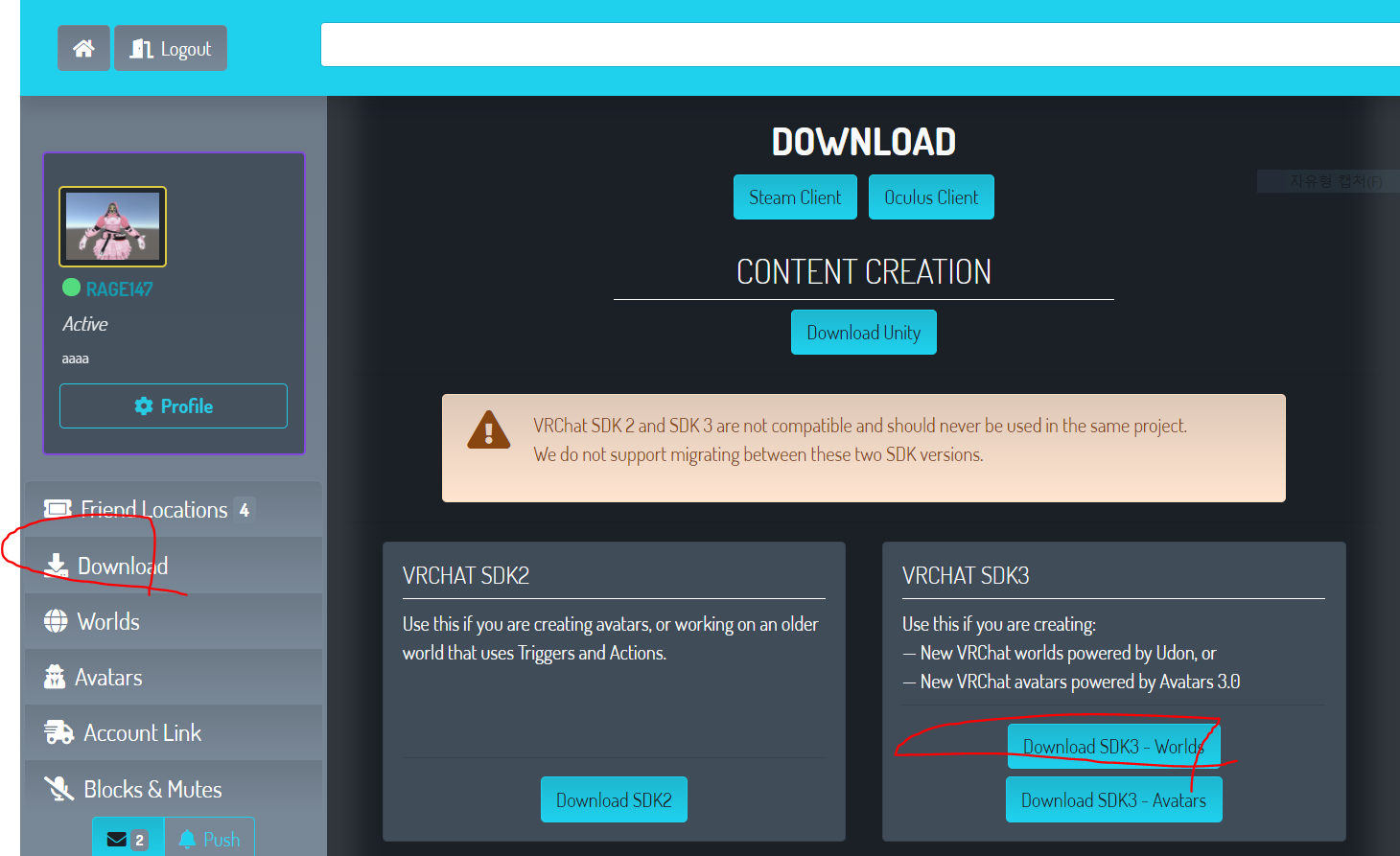Select the Download sidebar item
Image resolution: width=1400 pixels, height=856 pixels.
pos(174,566)
